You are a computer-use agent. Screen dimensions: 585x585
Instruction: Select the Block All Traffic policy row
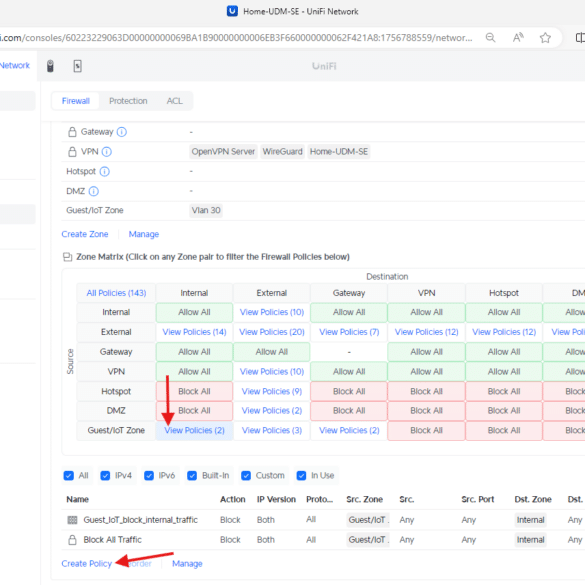[x=323, y=540]
